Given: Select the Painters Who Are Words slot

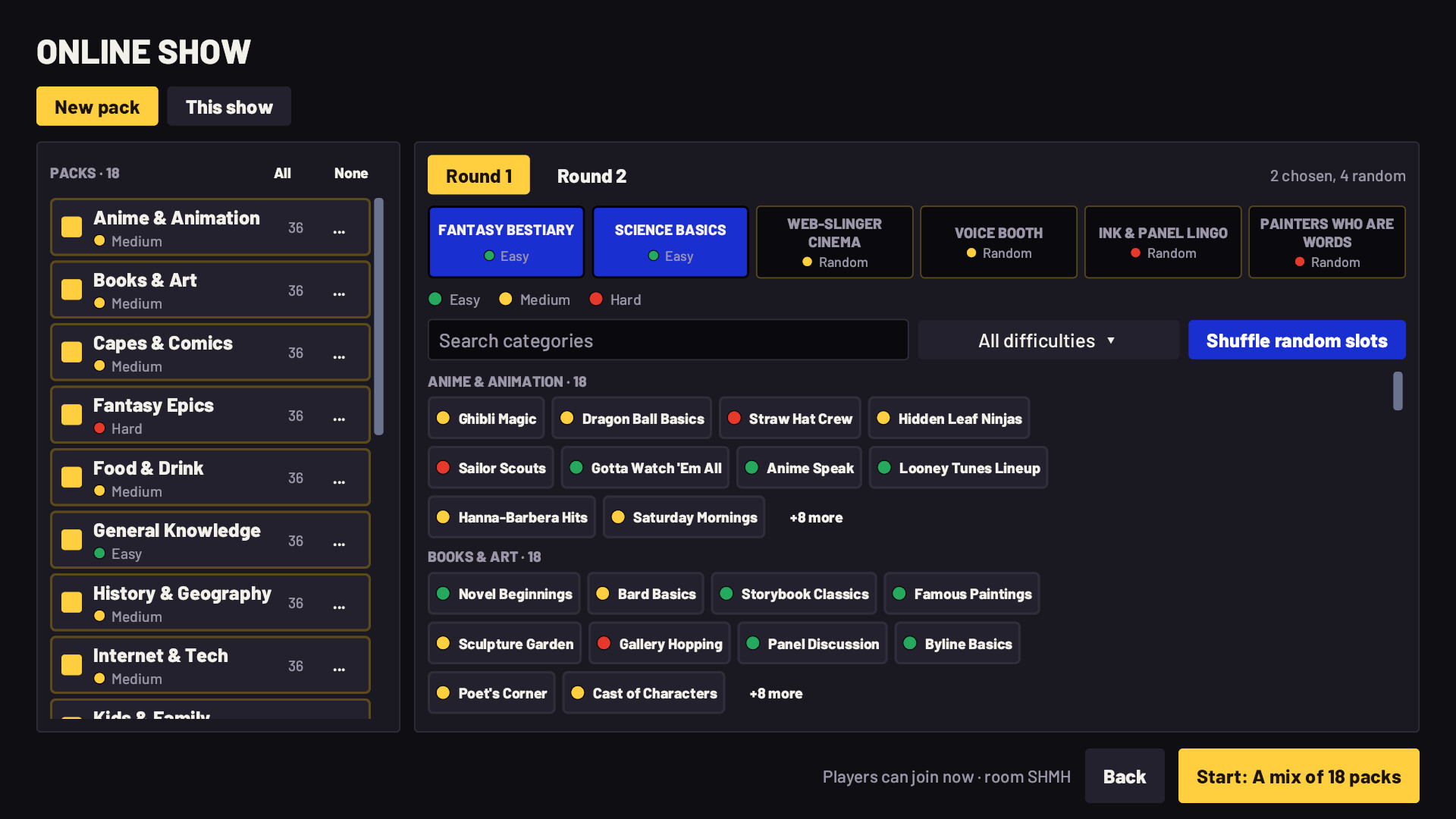Looking at the screenshot, I should coord(1327,243).
